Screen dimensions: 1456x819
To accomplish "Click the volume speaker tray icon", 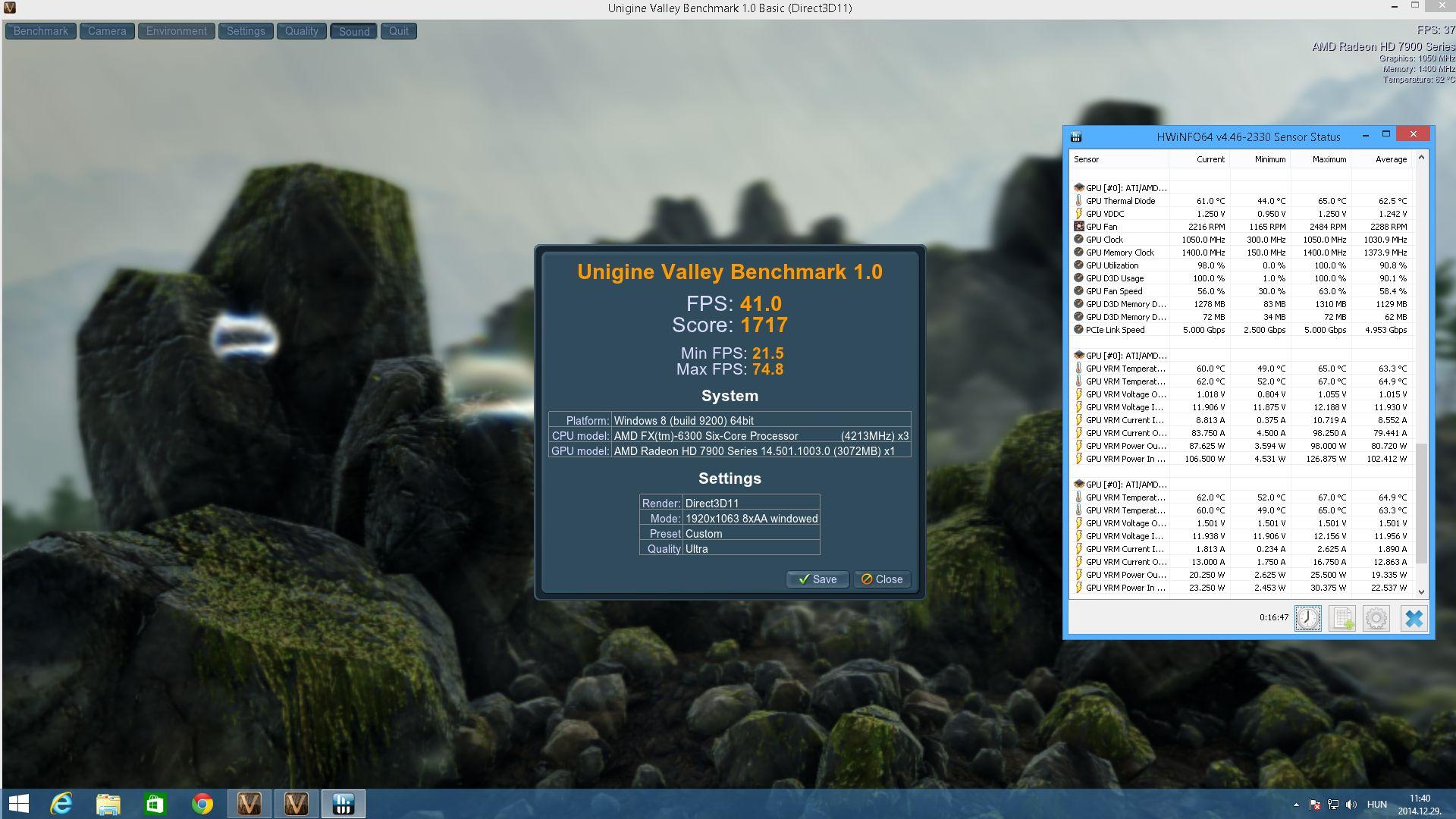I will pos(1351,805).
